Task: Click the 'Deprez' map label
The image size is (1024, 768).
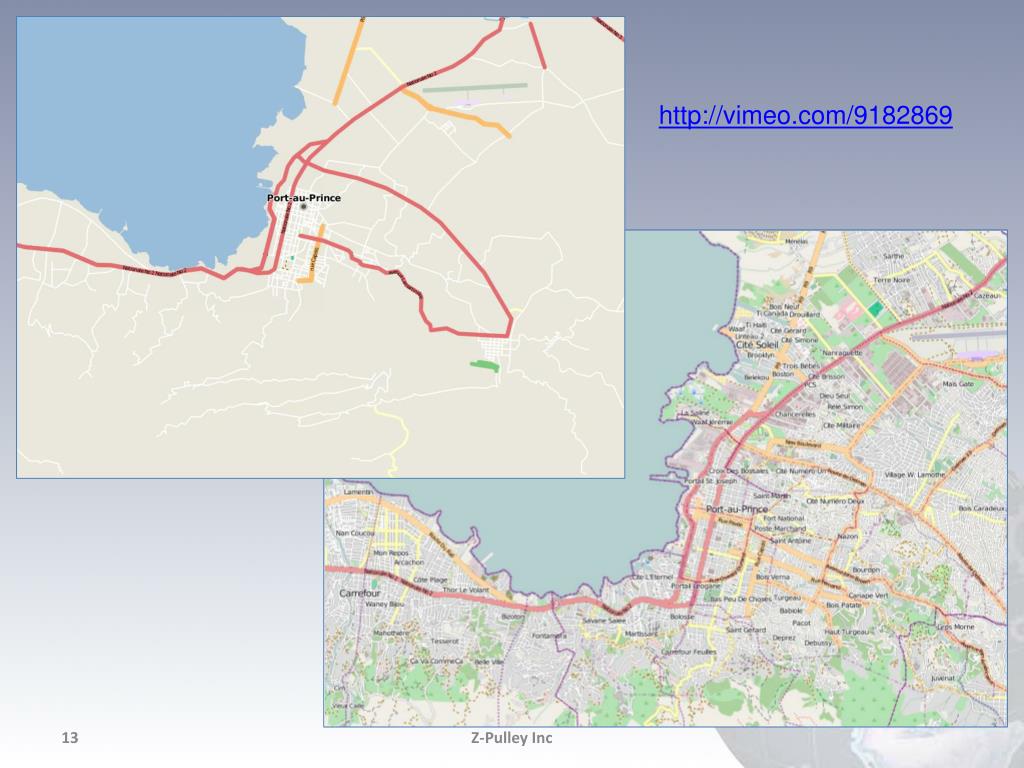Action: (x=784, y=637)
